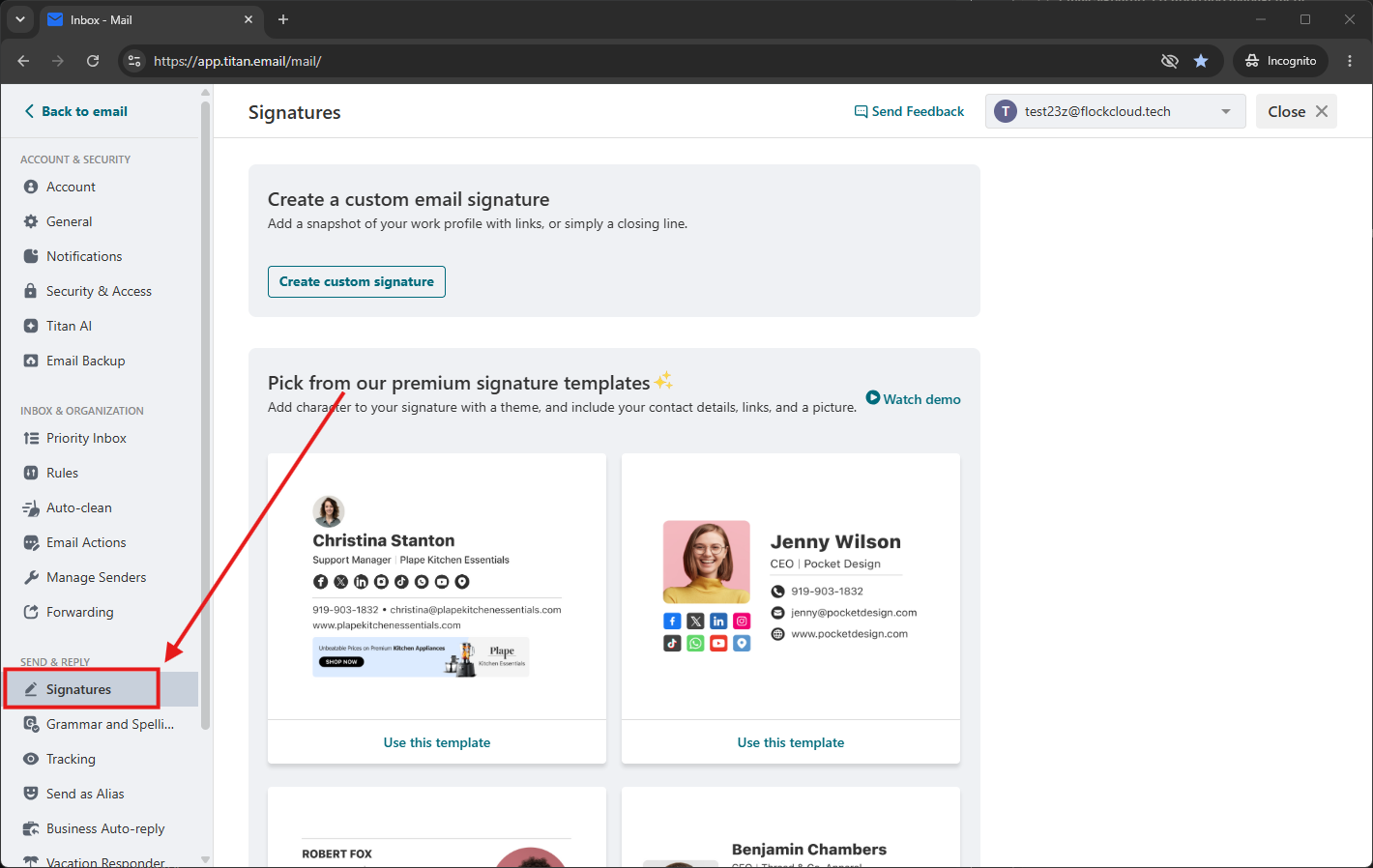Select the Business Auto-reply icon

tap(31, 828)
